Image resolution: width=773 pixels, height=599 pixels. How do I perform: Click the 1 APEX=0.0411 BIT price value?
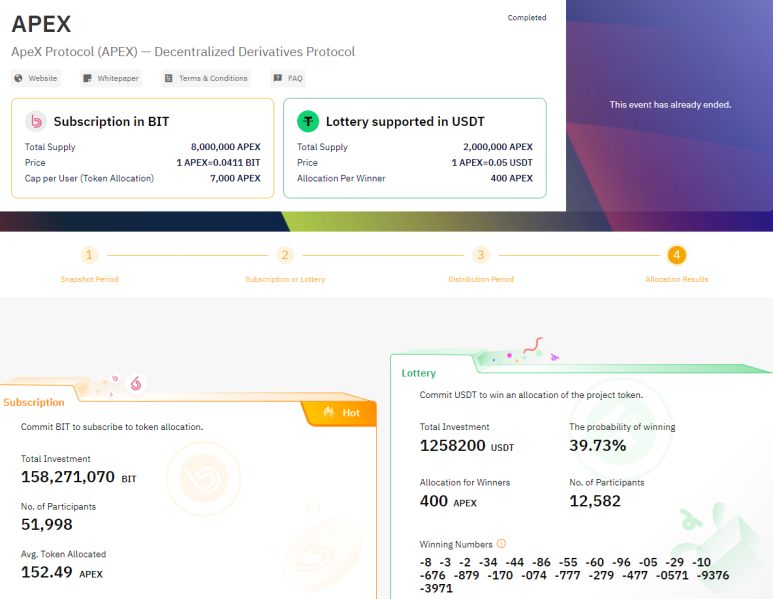point(218,163)
